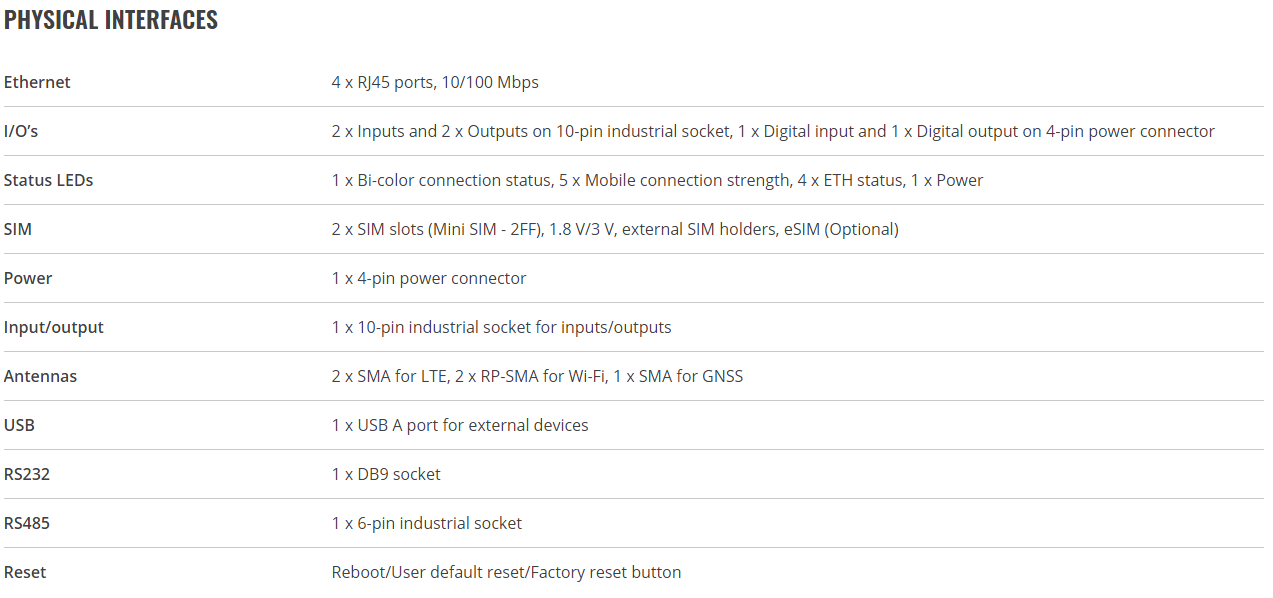Screen dimensions: 1273x598
Task: Click the PHYSICAL INTERFACES heading
Action: coord(111,20)
